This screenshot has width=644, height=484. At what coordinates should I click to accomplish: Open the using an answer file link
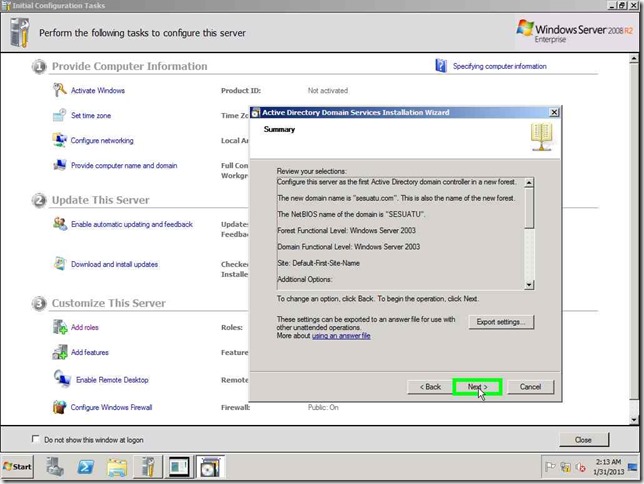pos(341,336)
